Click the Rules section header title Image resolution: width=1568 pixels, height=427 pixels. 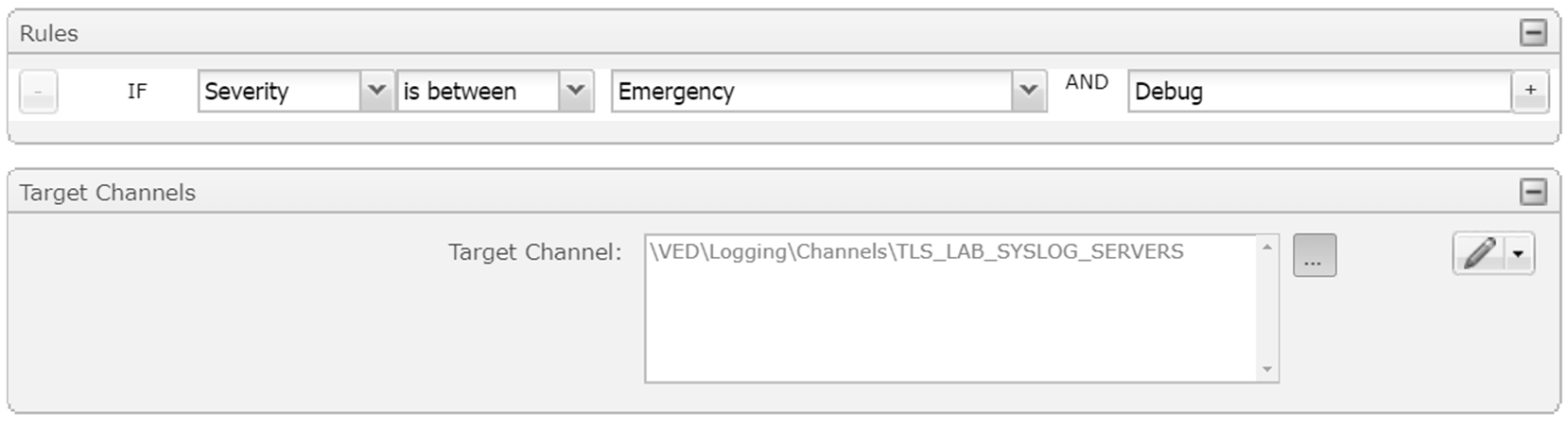pyautogui.click(x=49, y=34)
